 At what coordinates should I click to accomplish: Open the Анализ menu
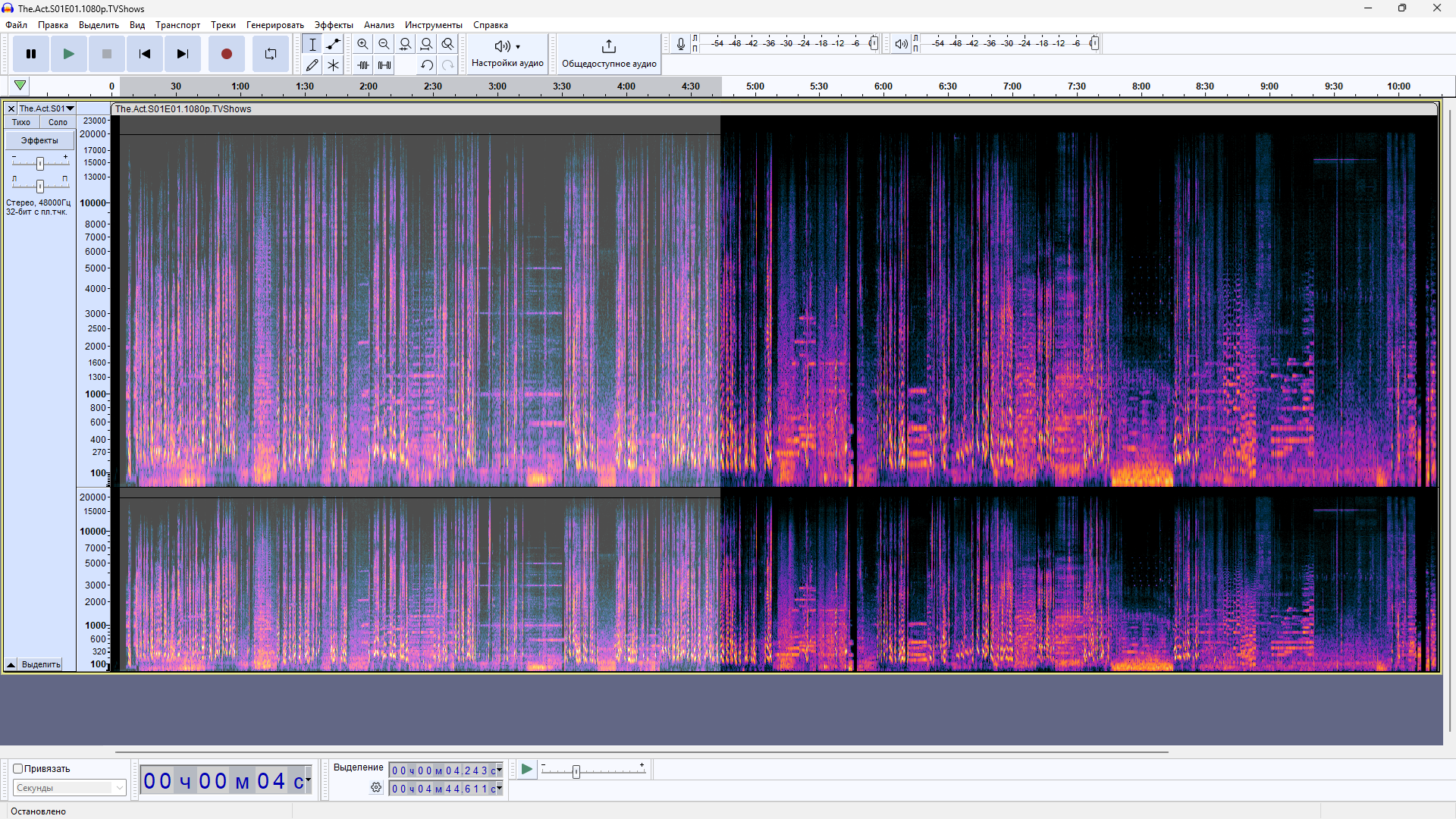(x=378, y=25)
